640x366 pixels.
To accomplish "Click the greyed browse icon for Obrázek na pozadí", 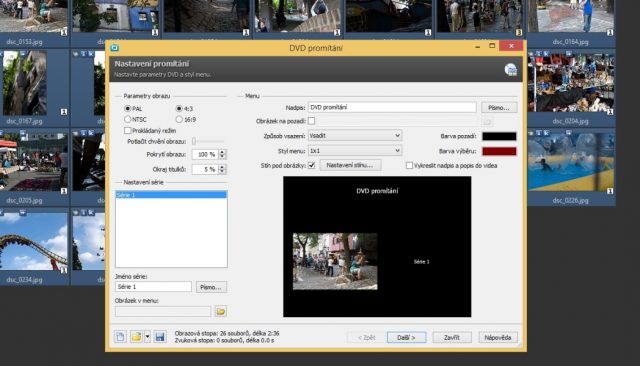I will 487,121.
